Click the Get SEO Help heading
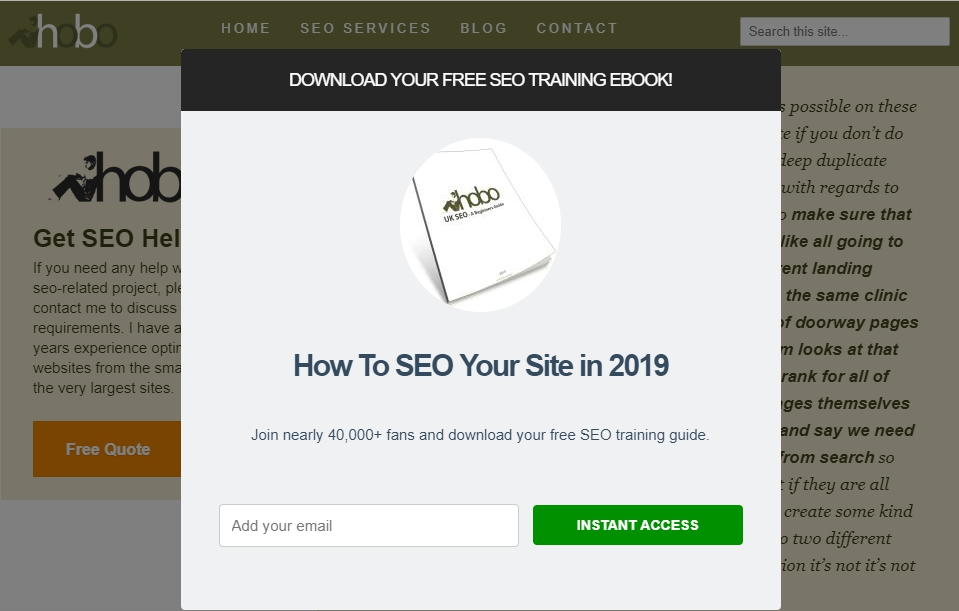 [107, 238]
